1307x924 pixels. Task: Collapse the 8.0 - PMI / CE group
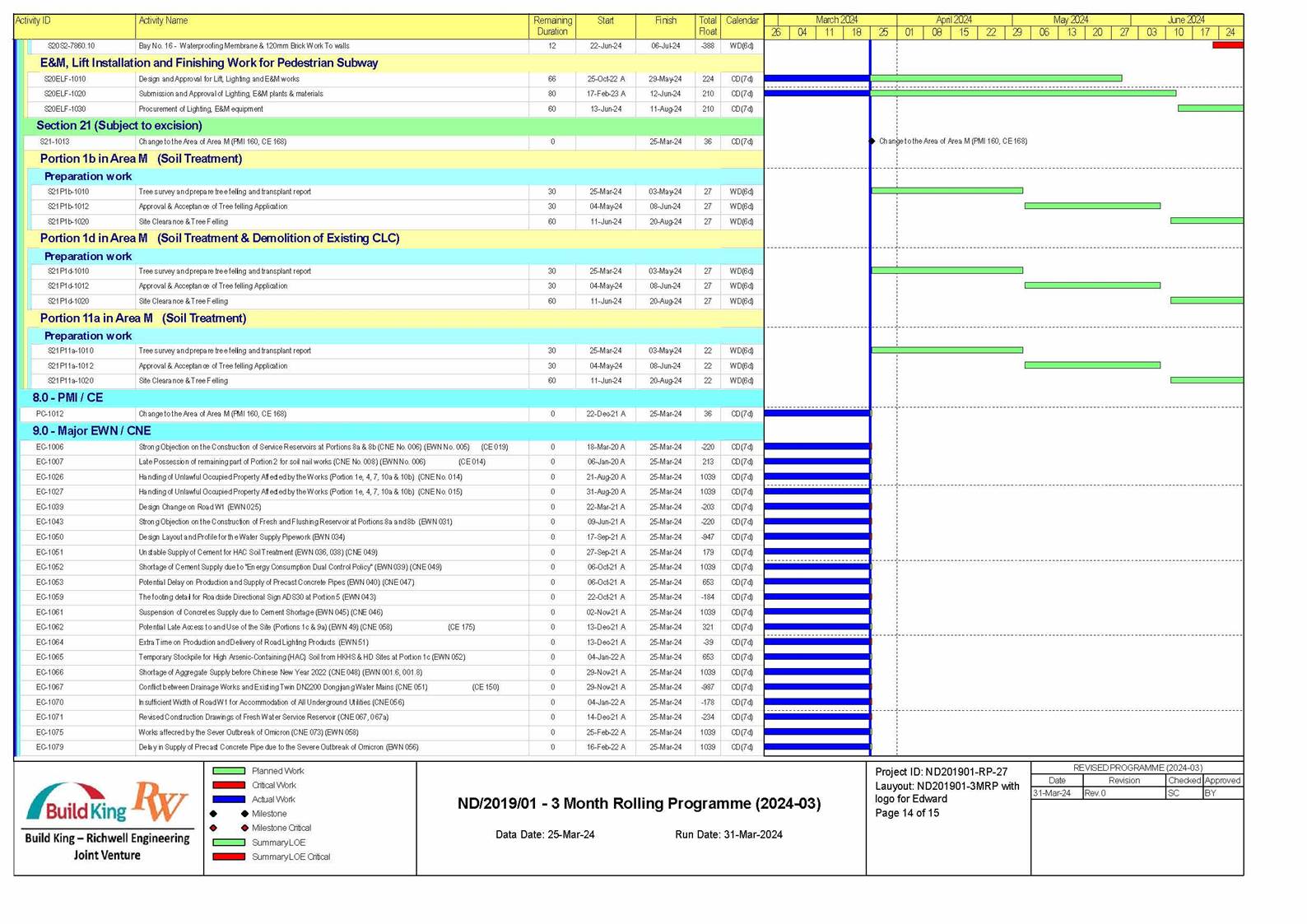pyautogui.click(x=67, y=398)
